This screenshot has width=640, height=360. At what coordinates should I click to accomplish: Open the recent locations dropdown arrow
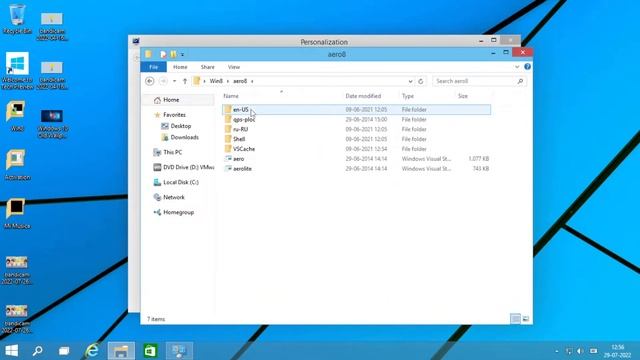(x=175, y=81)
